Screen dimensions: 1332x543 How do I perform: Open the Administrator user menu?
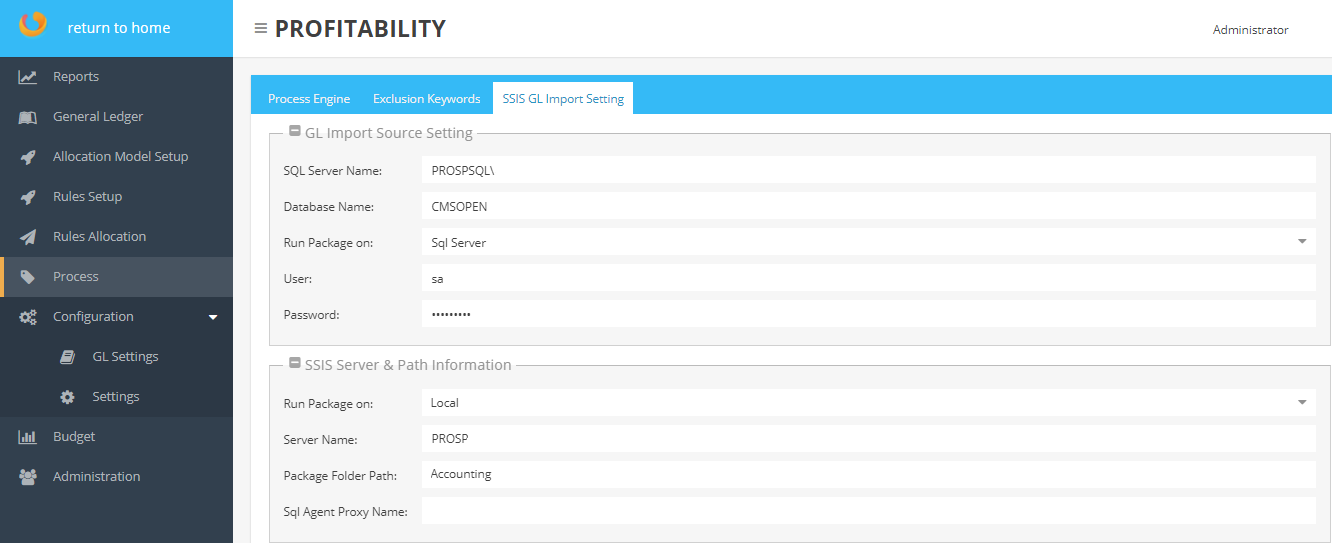click(x=1250, y=30)
